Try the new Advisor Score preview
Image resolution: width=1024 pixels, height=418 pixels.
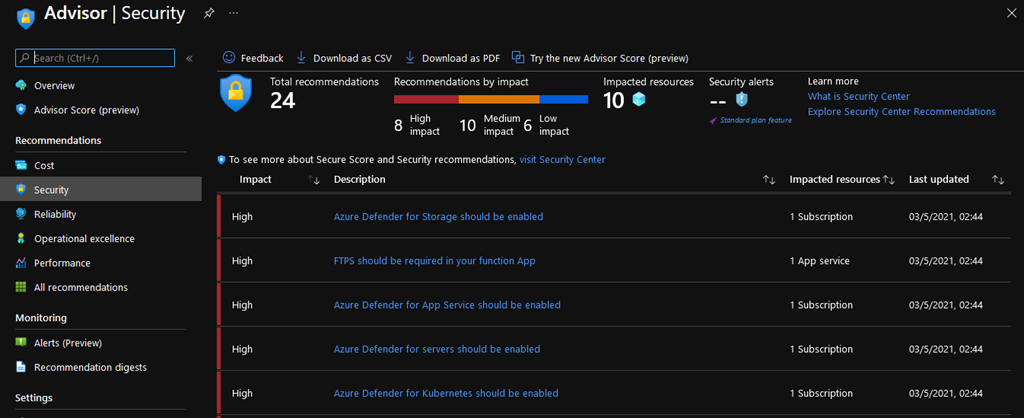(x=600, y=58)
